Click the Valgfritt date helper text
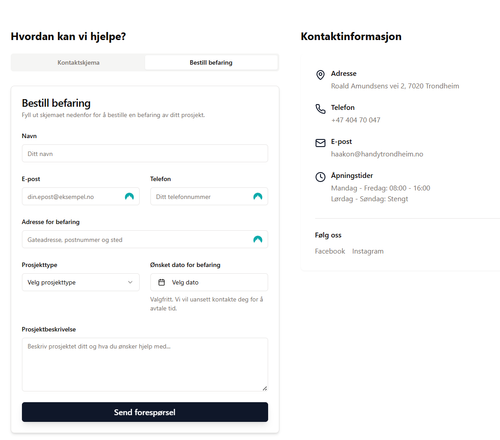Image resolution: width=500 pixels, height=440 pixels. point(207,304)
